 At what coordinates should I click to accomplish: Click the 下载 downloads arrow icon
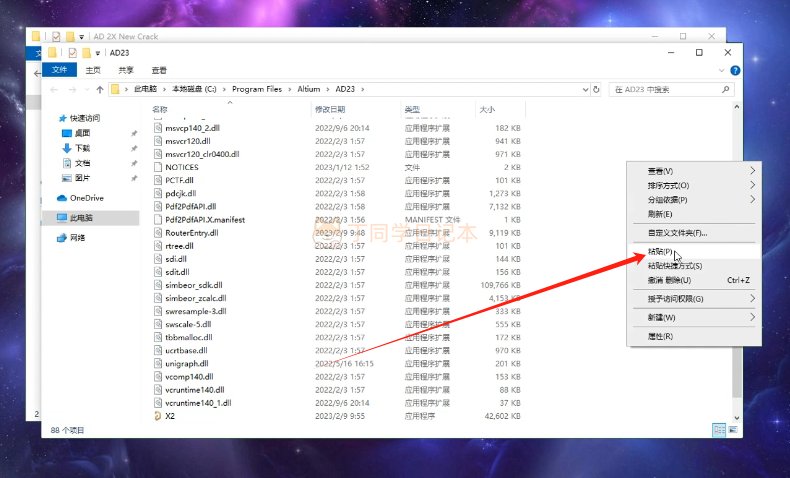67,148
